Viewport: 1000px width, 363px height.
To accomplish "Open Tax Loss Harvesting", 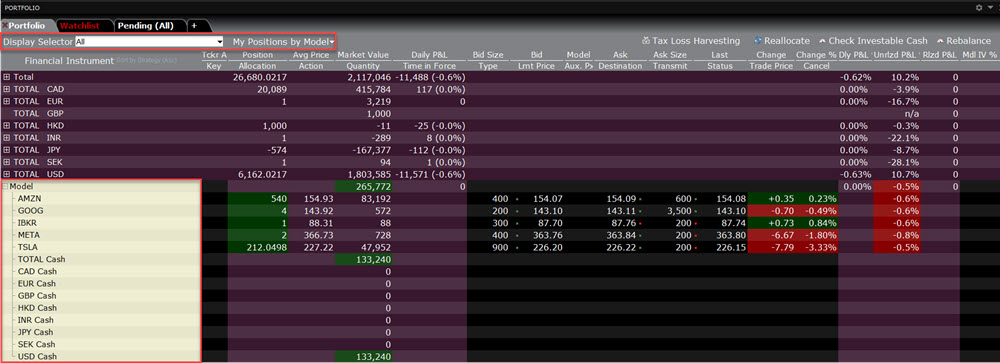I will (696, 41).
